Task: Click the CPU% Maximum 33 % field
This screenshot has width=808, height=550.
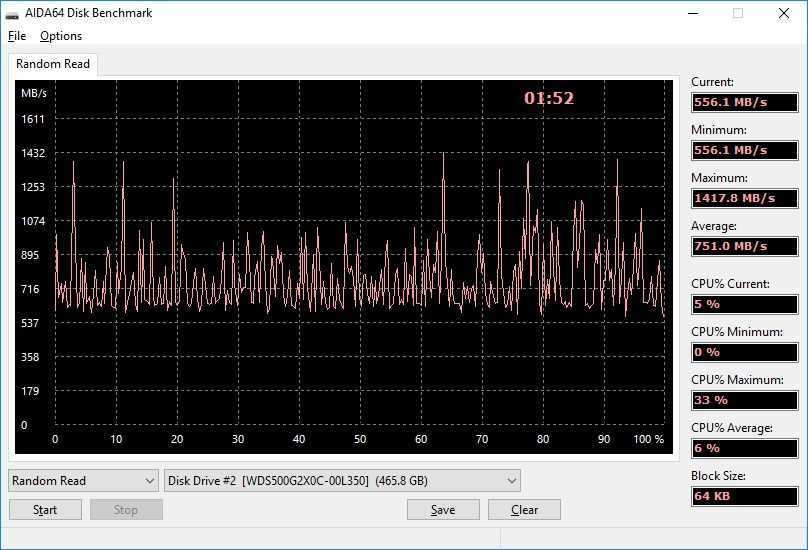Action: pos(744,400)
